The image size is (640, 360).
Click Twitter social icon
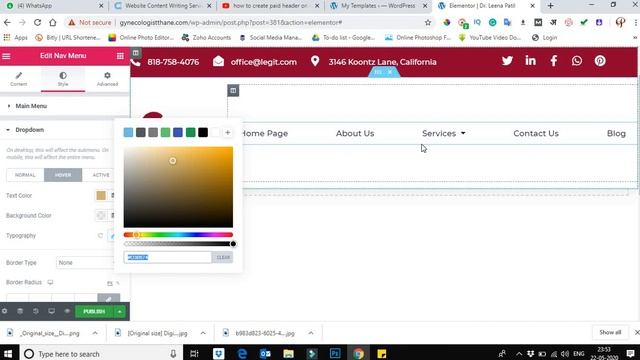tap(507, 61)
